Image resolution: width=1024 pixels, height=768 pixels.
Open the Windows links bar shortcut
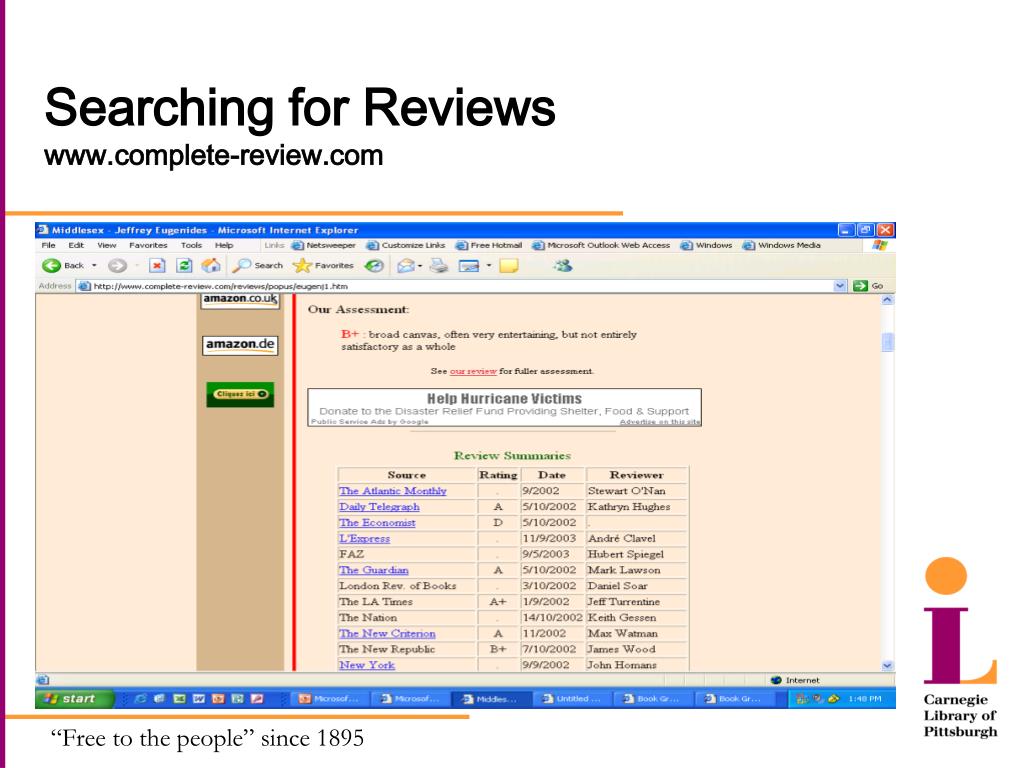click(707, 246)
